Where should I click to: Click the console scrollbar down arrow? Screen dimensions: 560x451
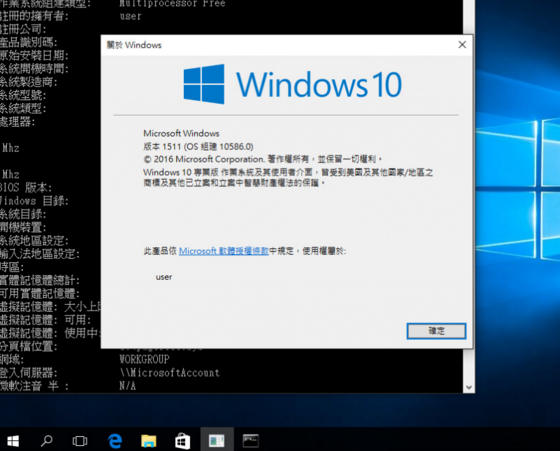click(469, 387)
